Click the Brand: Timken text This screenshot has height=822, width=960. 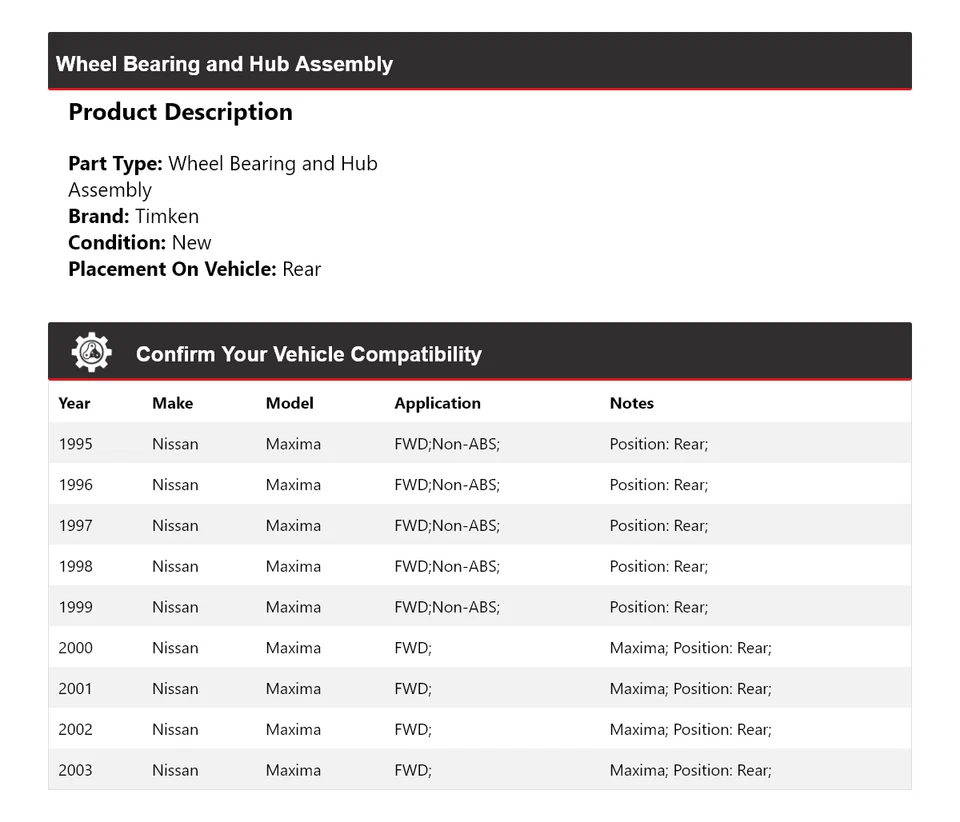click(x=133, y=216)
